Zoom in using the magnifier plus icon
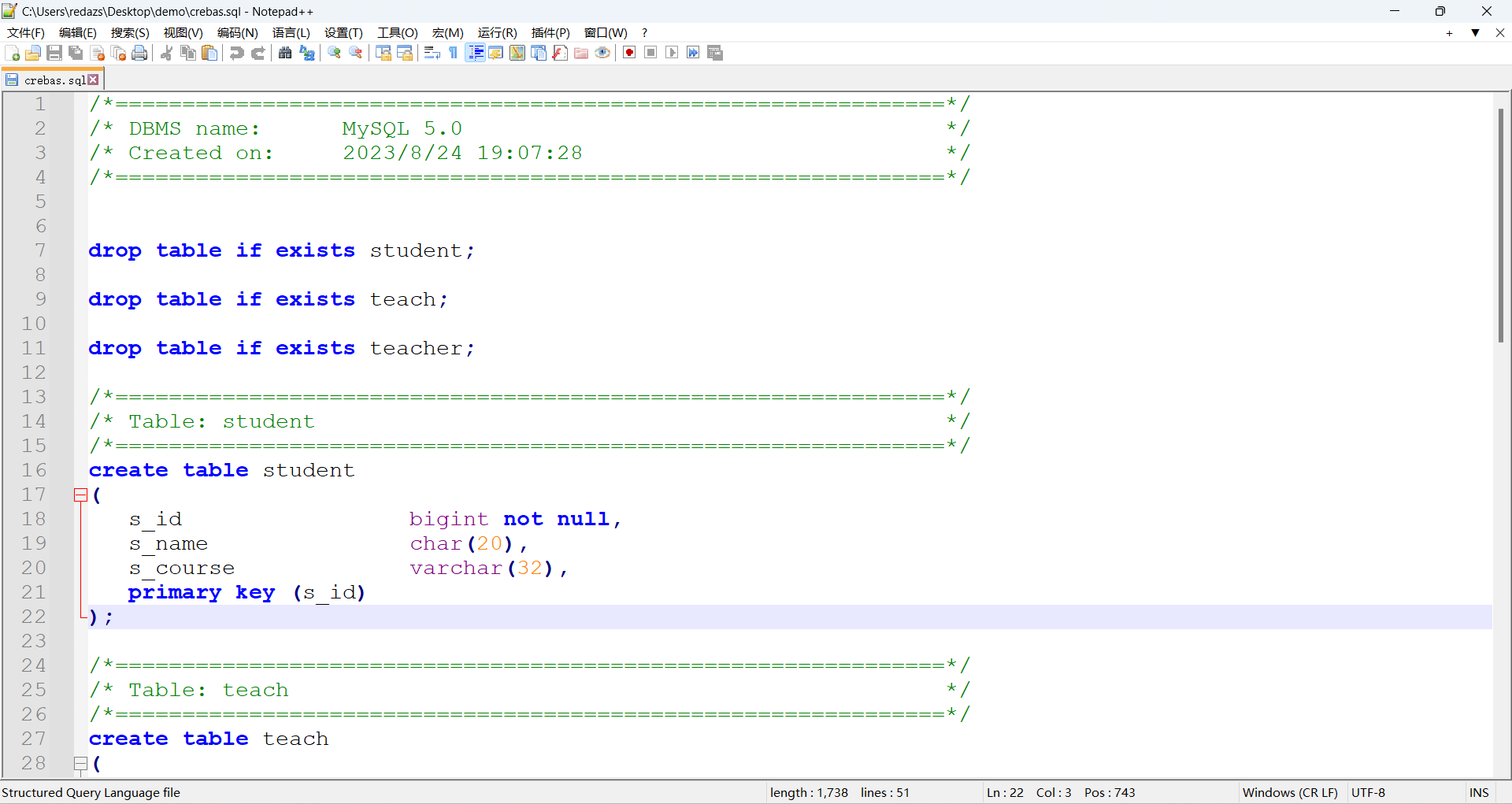Viewport: 1512px width, 804px height. coord(335,53)
